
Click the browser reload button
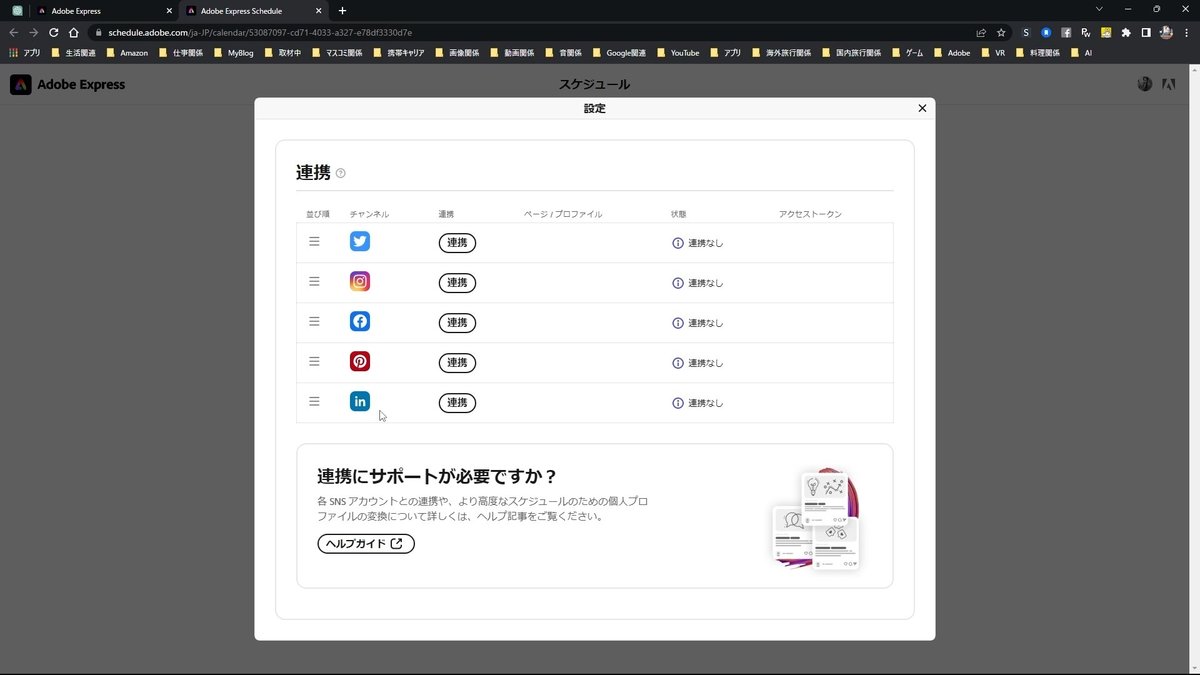[53, 32]
